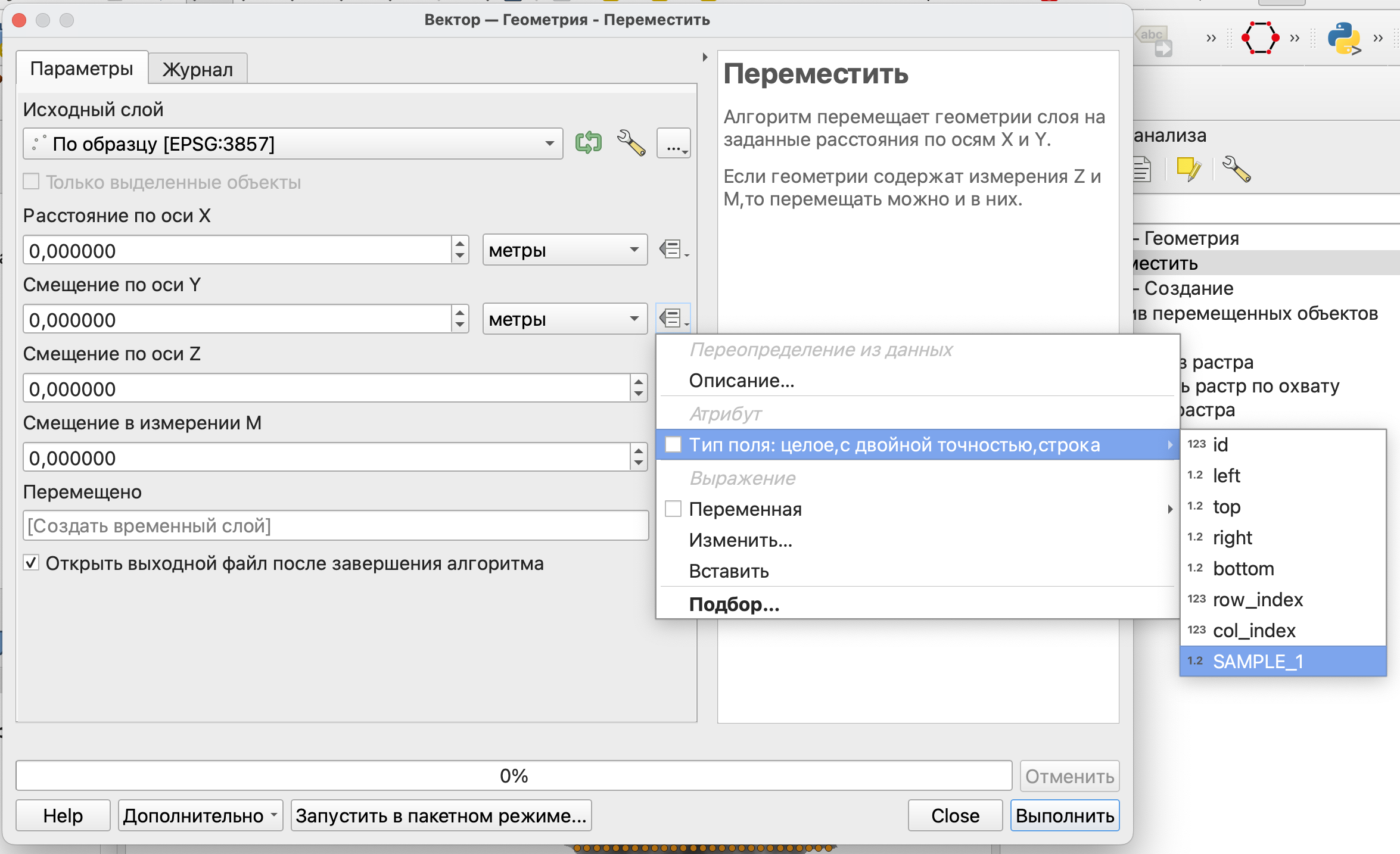This screenshot has width=1400, height=854.
Task: Click the Смещение по оси Z input field
Action: (326, 389)
